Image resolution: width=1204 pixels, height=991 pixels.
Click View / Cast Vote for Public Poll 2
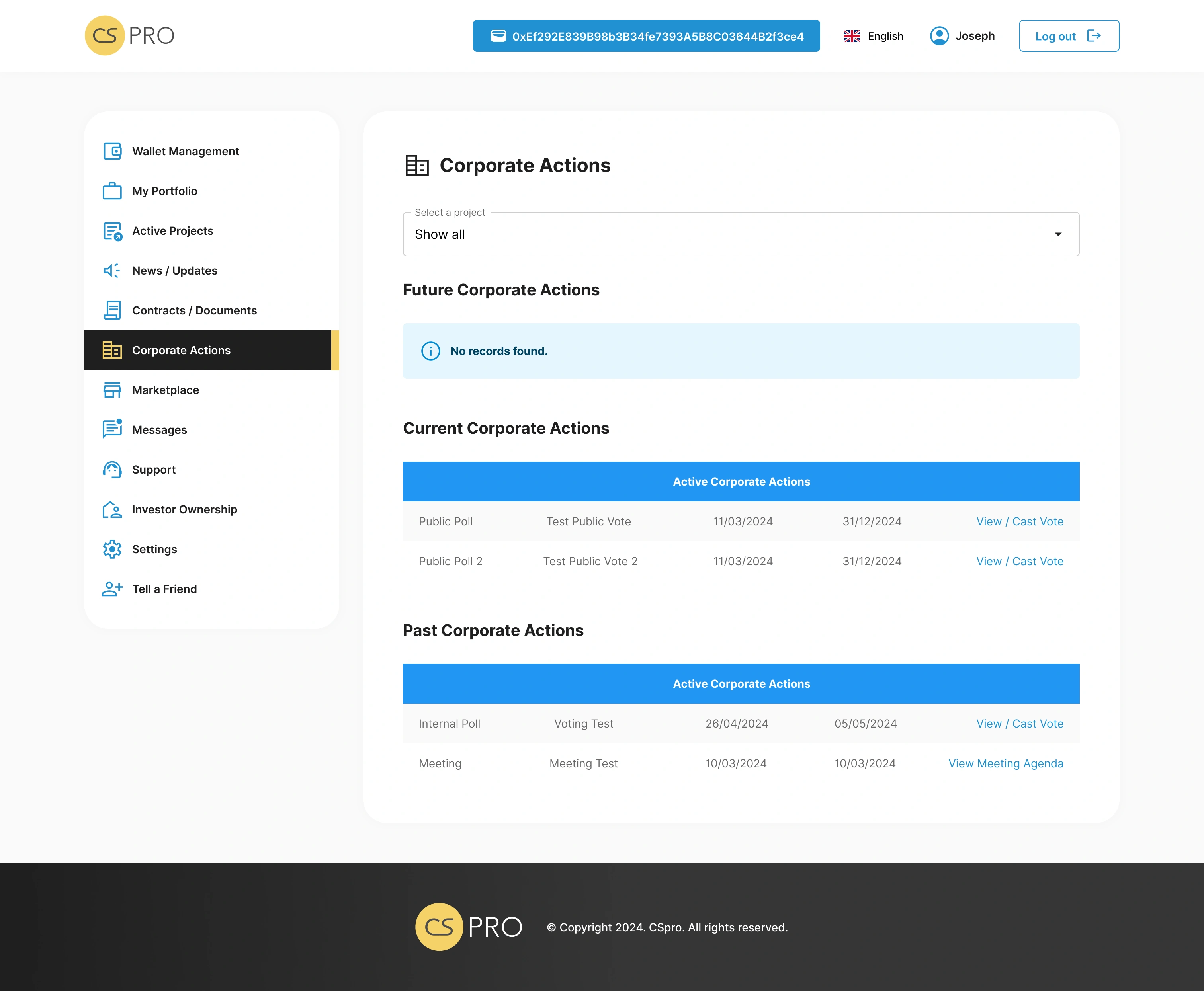pos(1020,561)
